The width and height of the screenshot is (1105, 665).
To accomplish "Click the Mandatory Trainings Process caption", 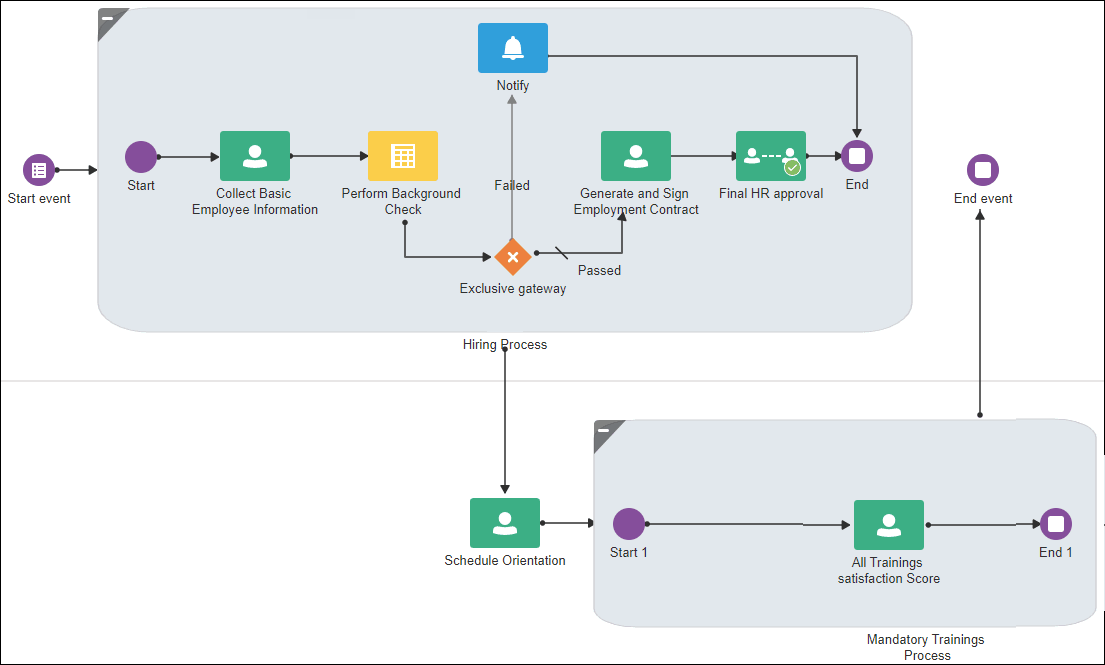I will pos(926,647).
